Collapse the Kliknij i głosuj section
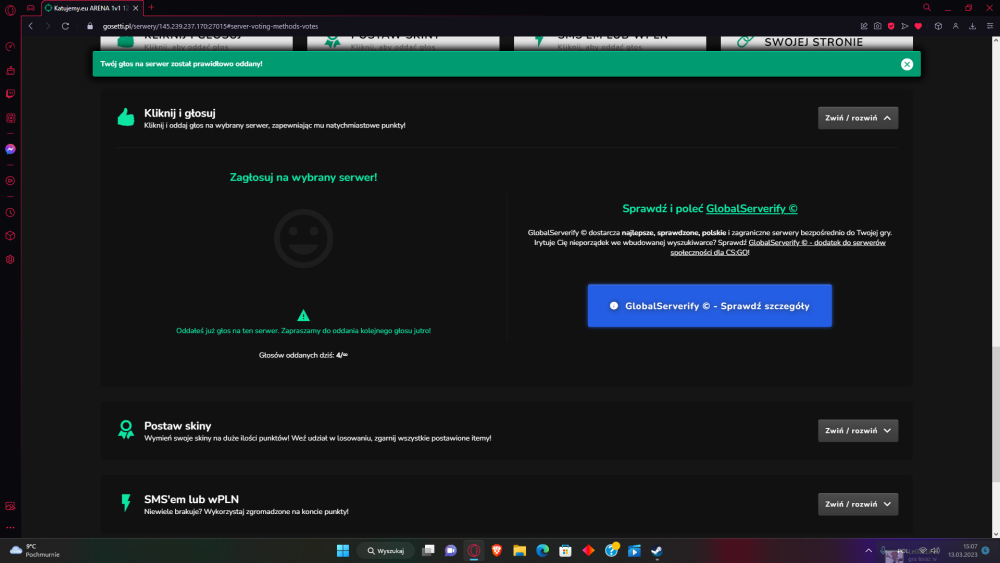 point(858,118)
